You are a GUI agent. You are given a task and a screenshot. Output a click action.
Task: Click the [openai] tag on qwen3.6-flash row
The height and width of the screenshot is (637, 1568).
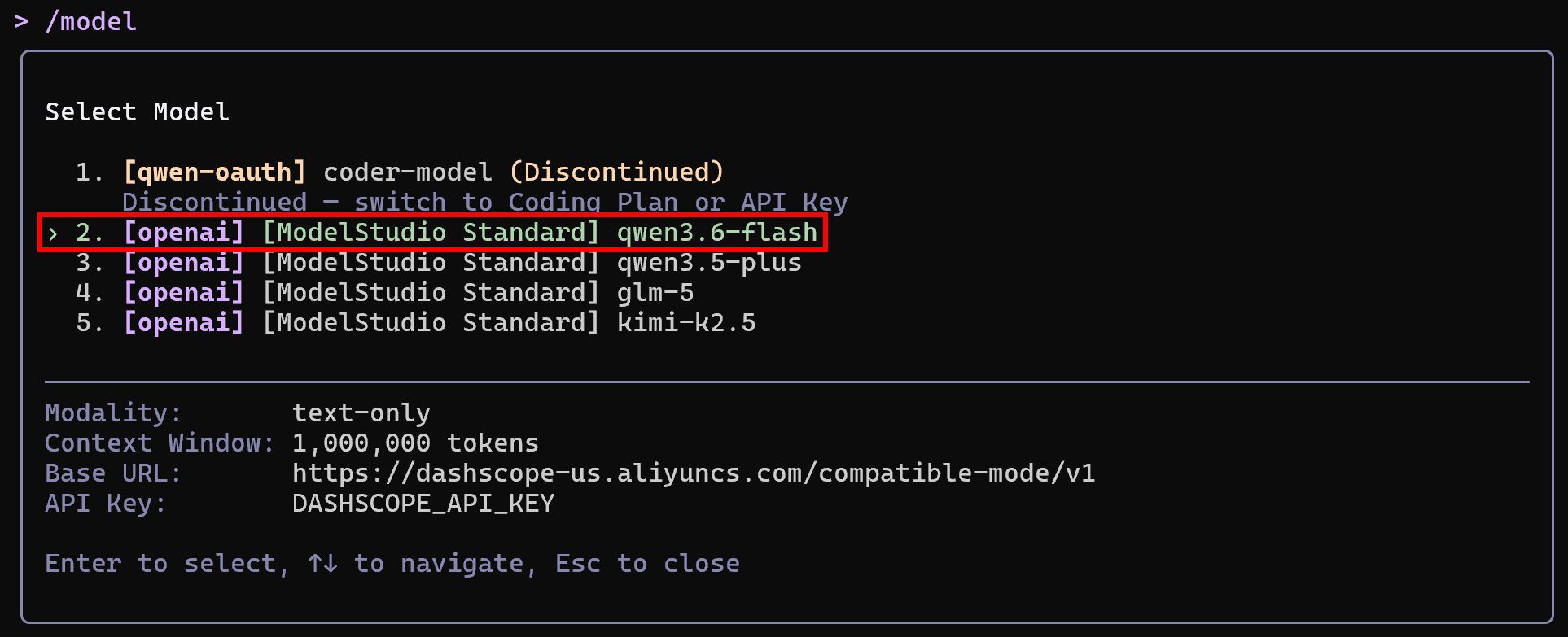coord(184,233)
